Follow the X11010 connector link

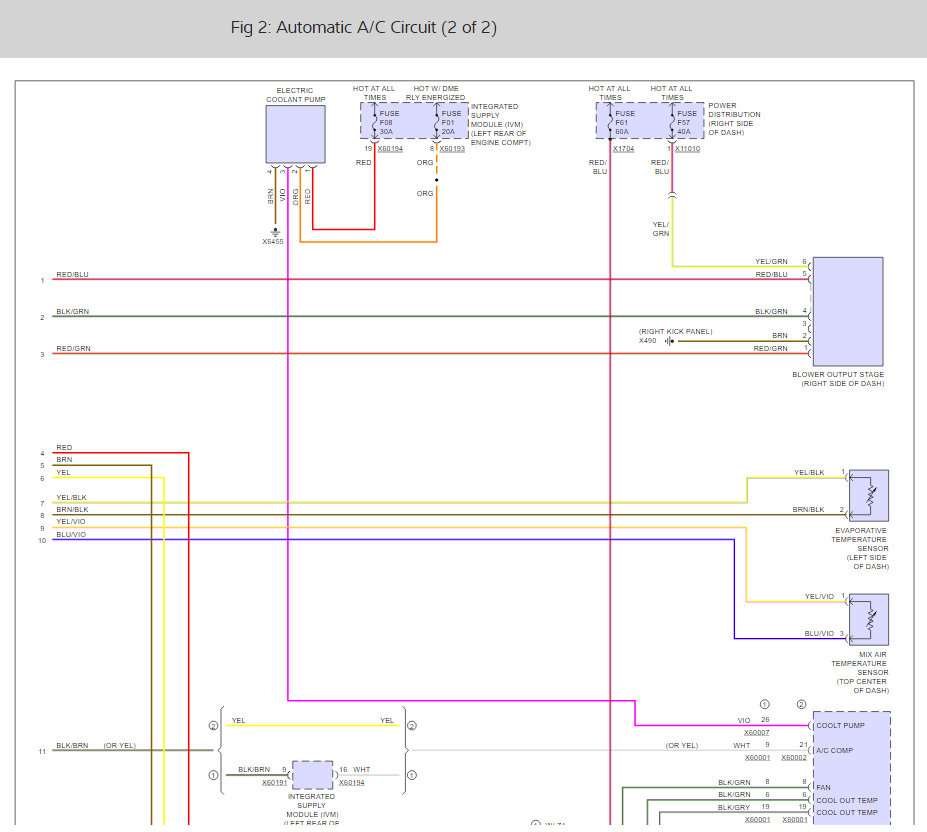(x=687, y=149)
